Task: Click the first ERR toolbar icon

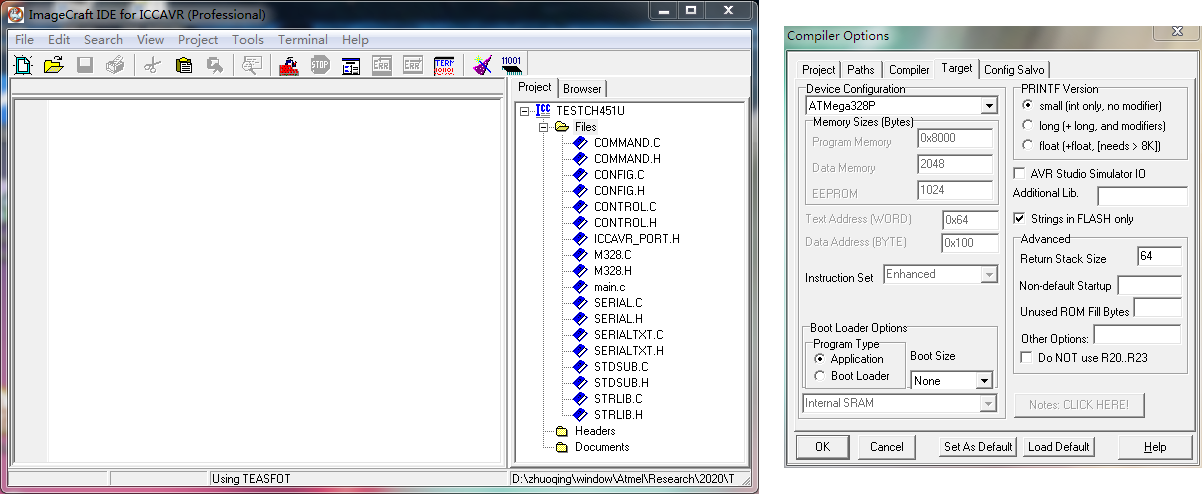Action: click(x=382, y=66)
